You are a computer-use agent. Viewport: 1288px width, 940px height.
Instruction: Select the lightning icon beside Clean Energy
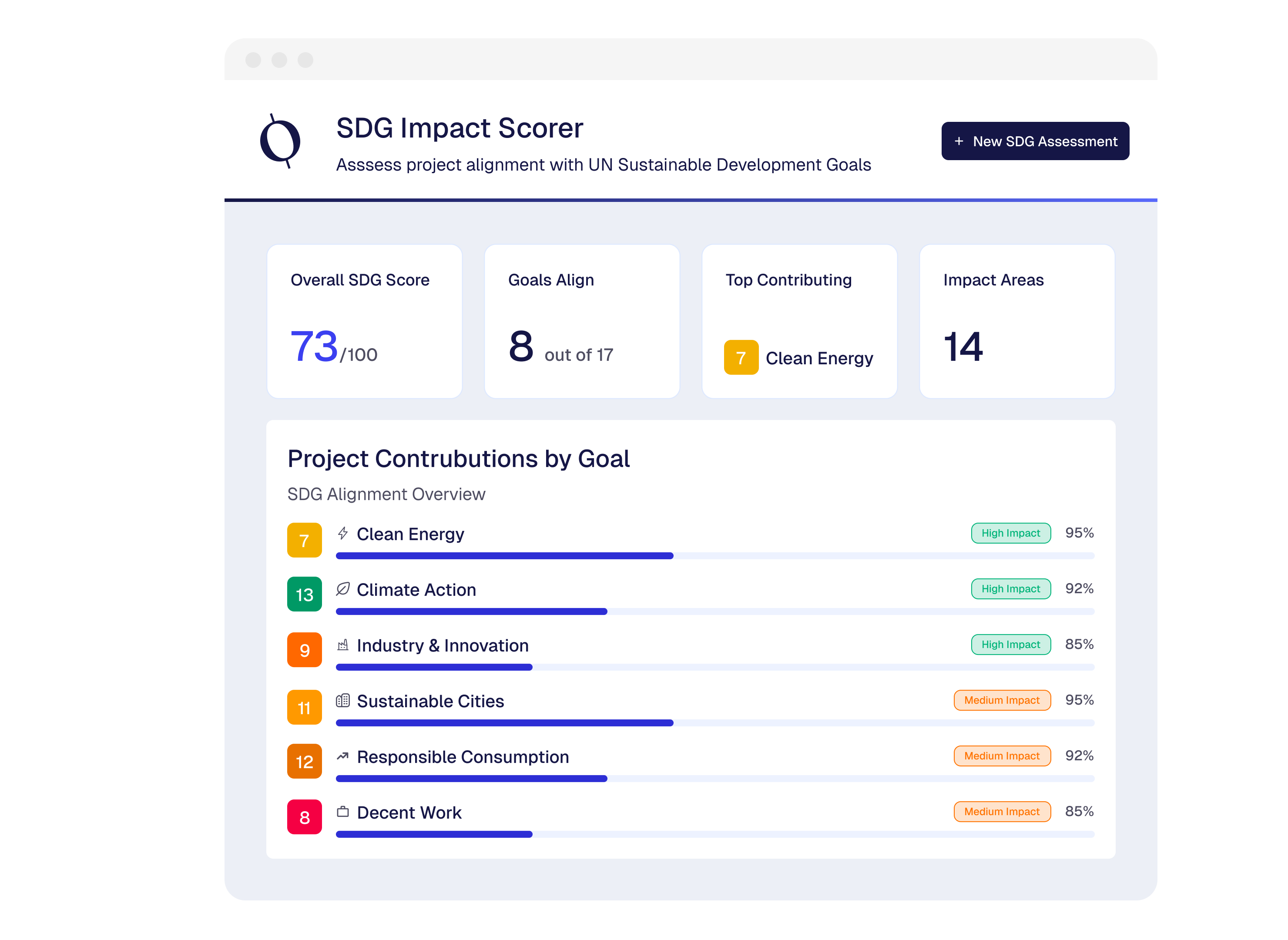(342, 533)
